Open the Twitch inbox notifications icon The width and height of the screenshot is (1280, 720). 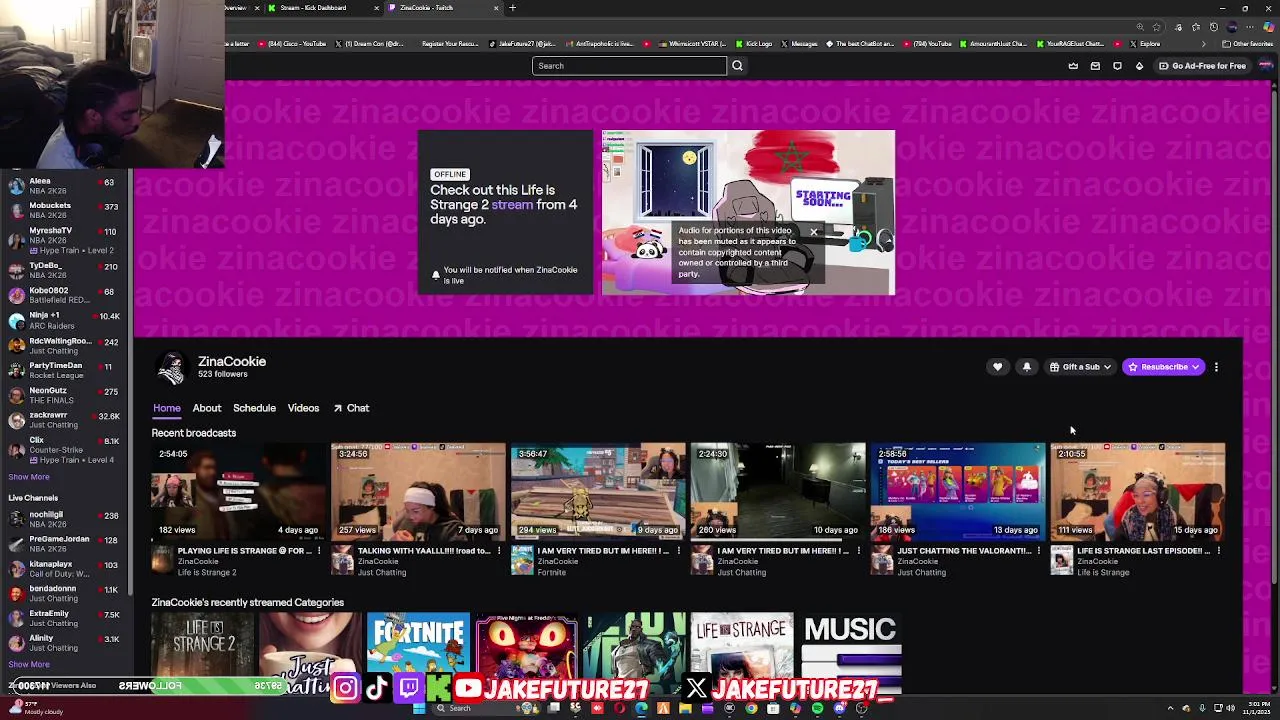tap(1095, 66)
